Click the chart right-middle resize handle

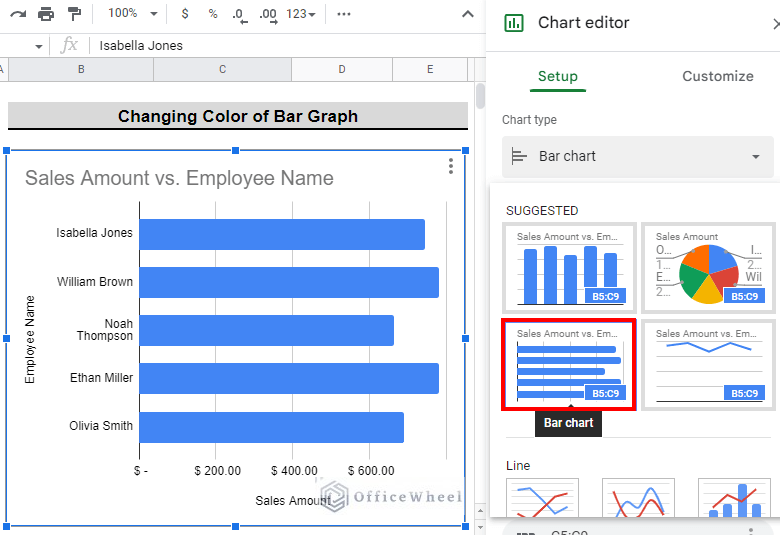[x=466, y=338]
